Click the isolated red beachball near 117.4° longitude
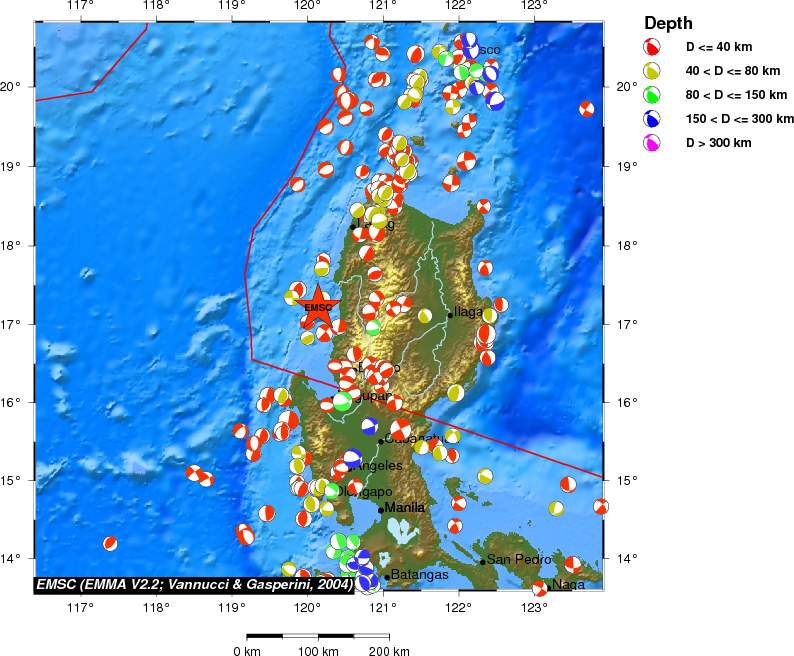Screen dimensions: 794x656 tap(110, 543)
